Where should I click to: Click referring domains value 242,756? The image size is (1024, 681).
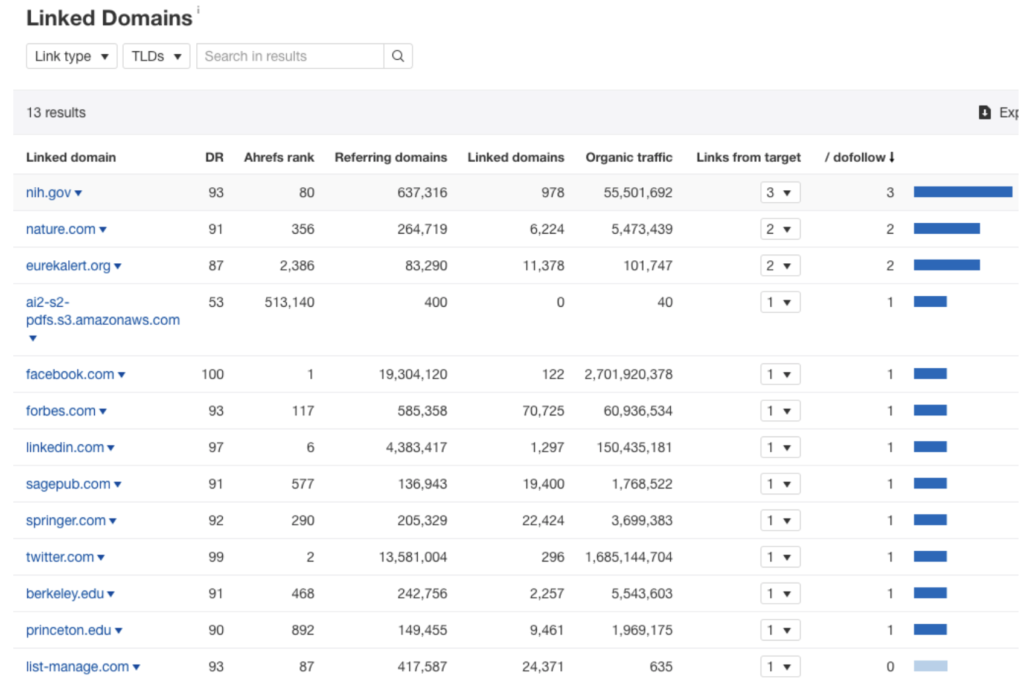(423, 594)
